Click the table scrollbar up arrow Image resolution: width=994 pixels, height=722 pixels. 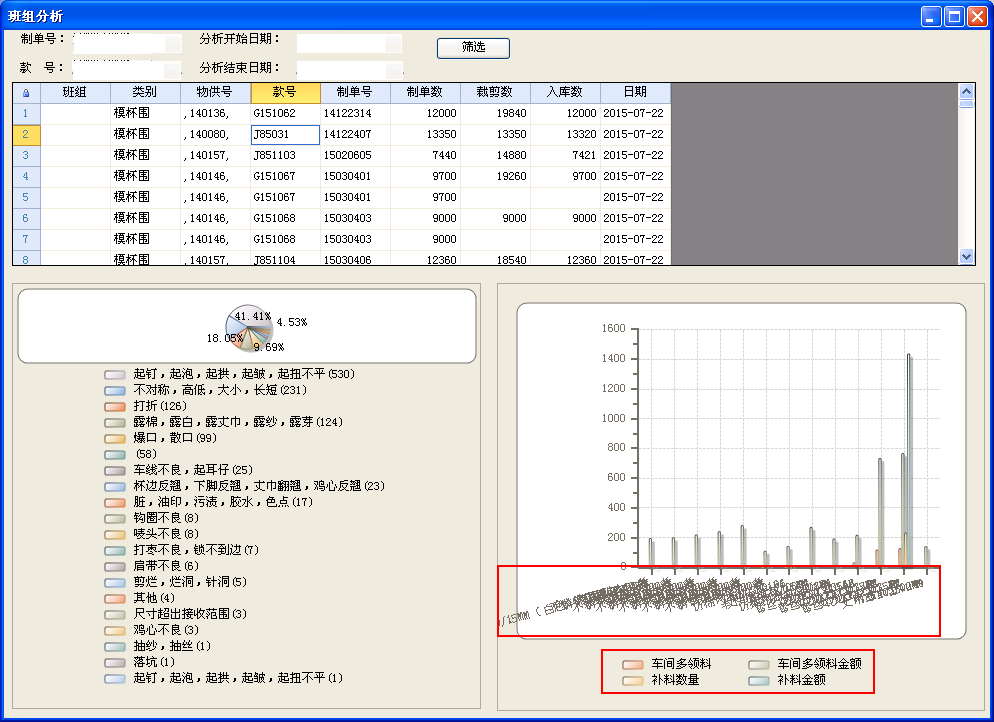pyautogui.click(x=966, y=91)
